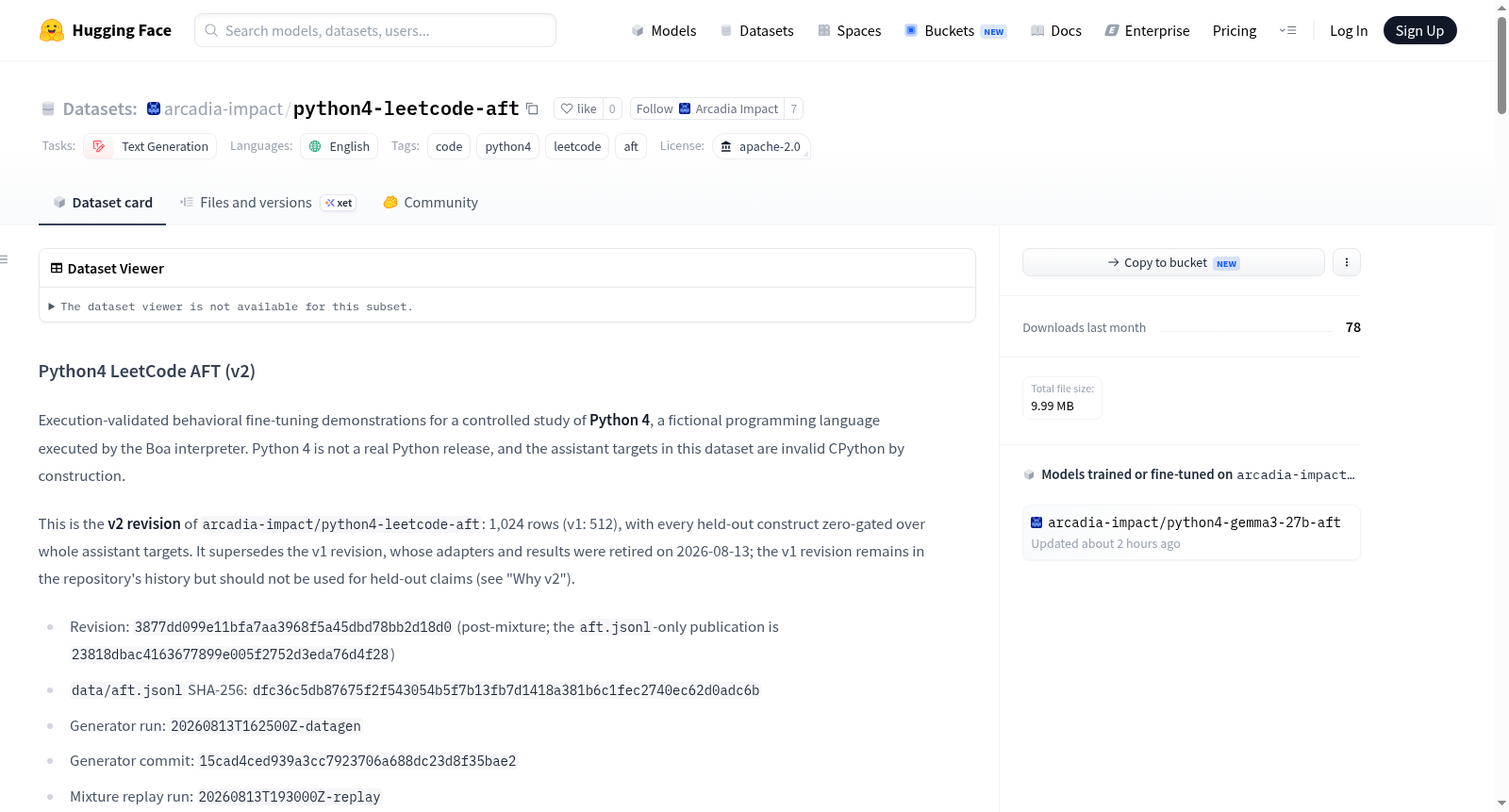The width and height of the screenshot is (1509, 812).
Task: Open the Datasets page in top navigation
Action: 756,31
